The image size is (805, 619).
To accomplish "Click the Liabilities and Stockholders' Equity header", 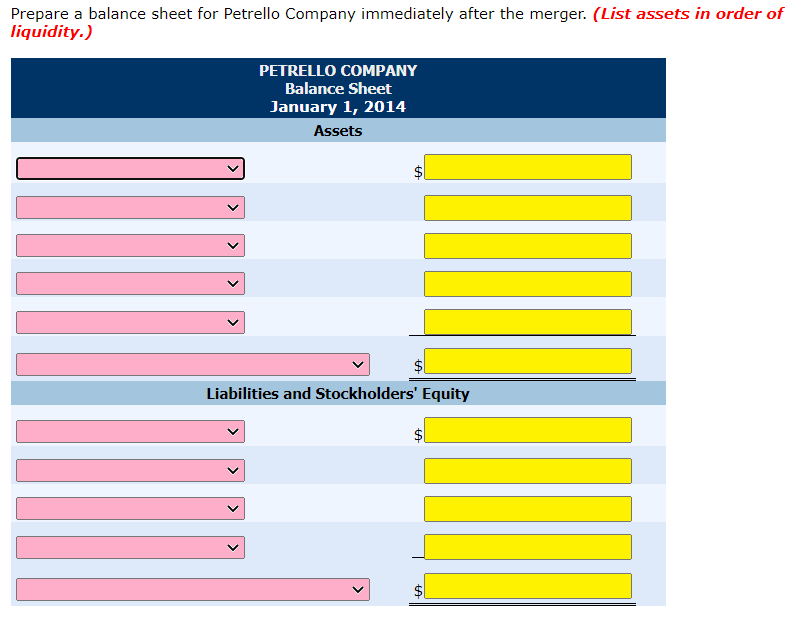I will pyautogui.click(x=337, y=393).
